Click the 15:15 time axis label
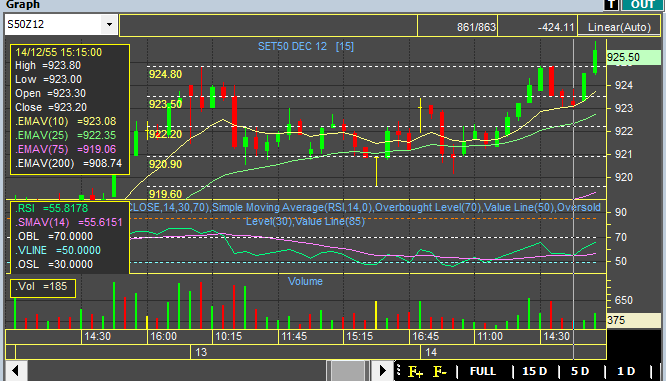This screenshot has width=666, height=381. [x=359, y=337]
